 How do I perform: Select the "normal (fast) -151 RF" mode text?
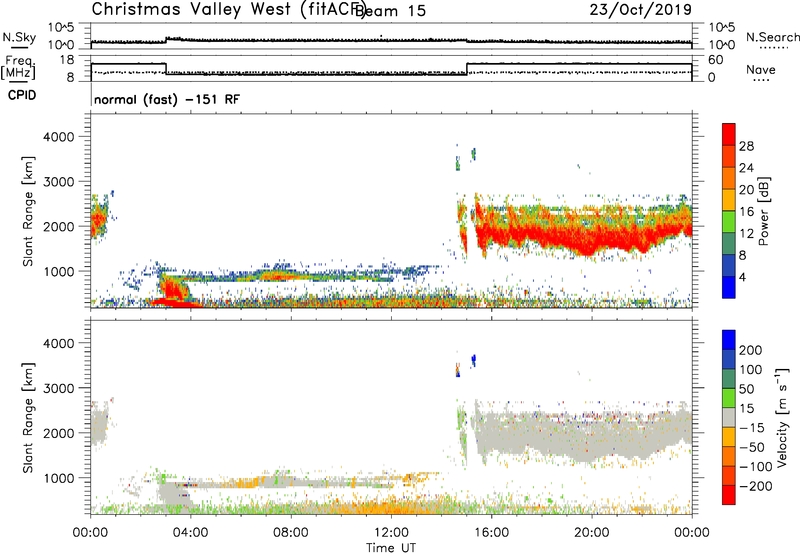(x=166, y=99)
